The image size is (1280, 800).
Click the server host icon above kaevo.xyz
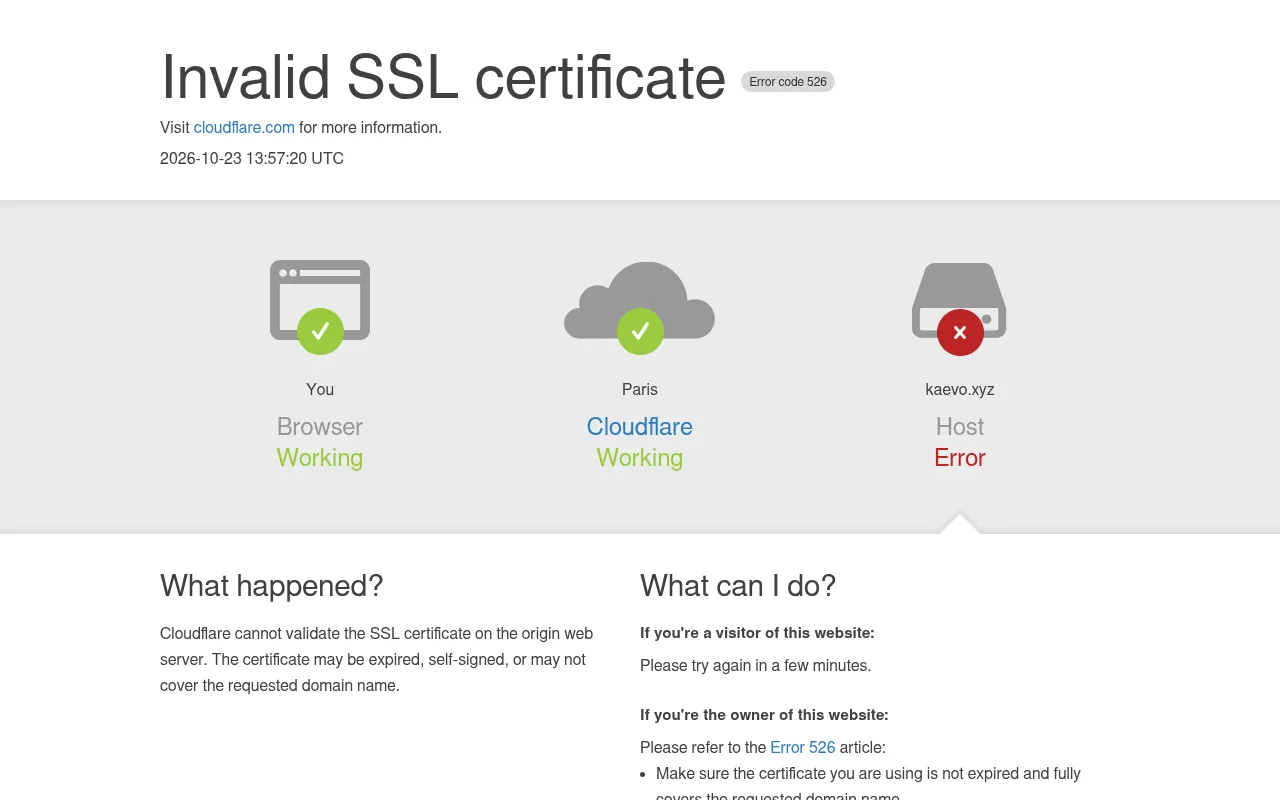(x=959, y=308)
